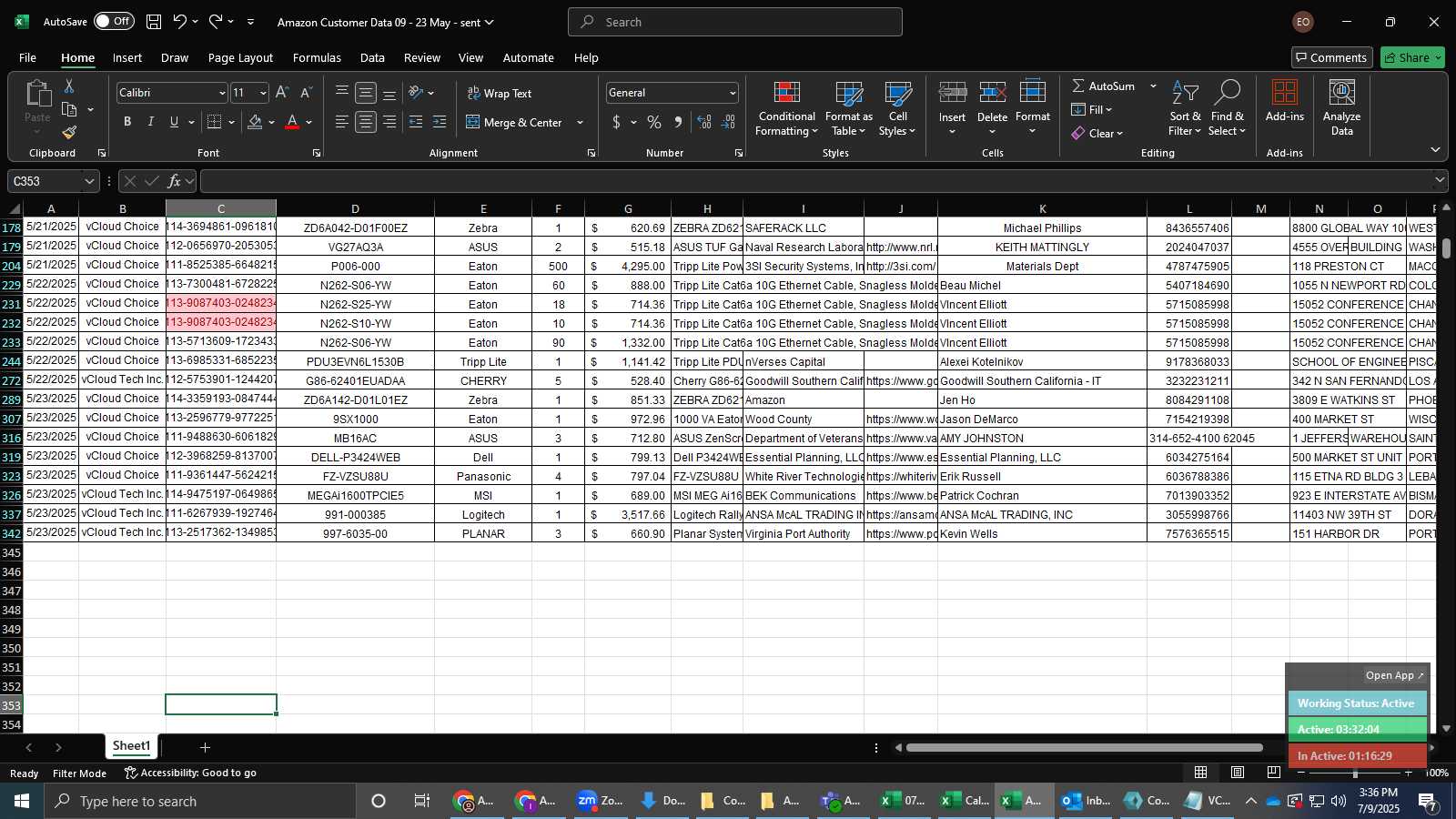Image resolution: width=1456 pixels, height=819 pixels.
Task: Click the Copy icon in Clipboard group
Action: [x=69, y=110]
